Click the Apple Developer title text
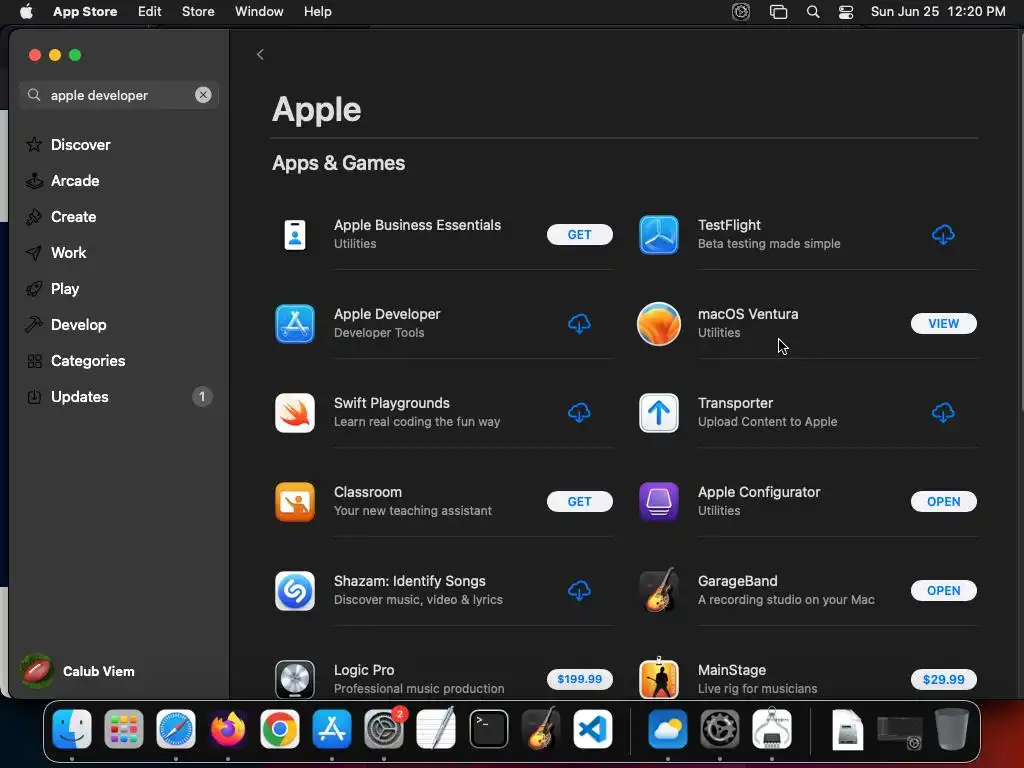 [387, 314]
